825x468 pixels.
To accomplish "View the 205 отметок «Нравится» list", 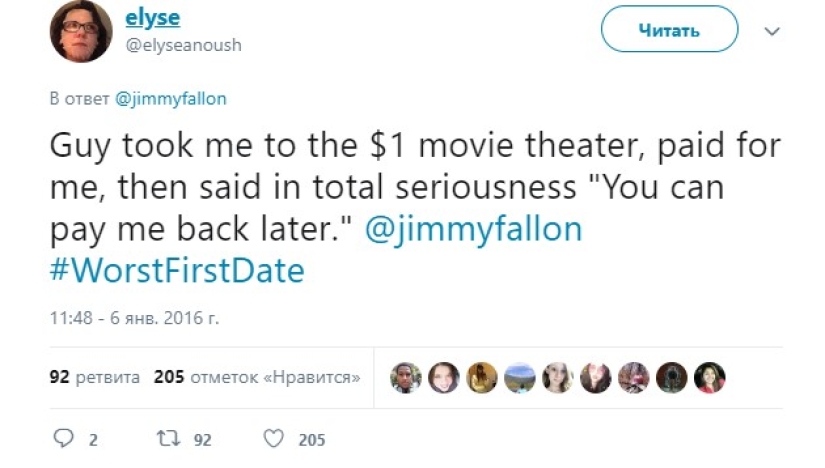I will click(x=257, y=378).
